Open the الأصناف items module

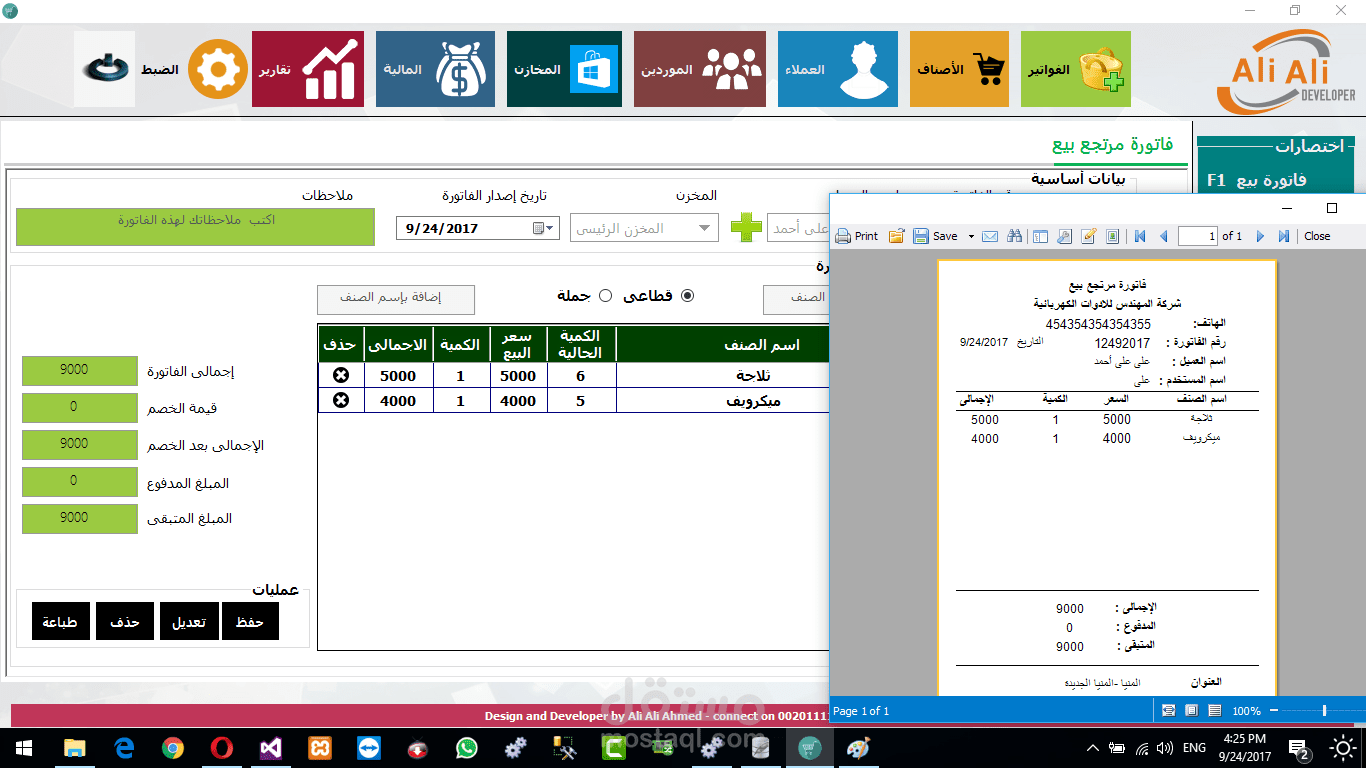pos(959,69)
